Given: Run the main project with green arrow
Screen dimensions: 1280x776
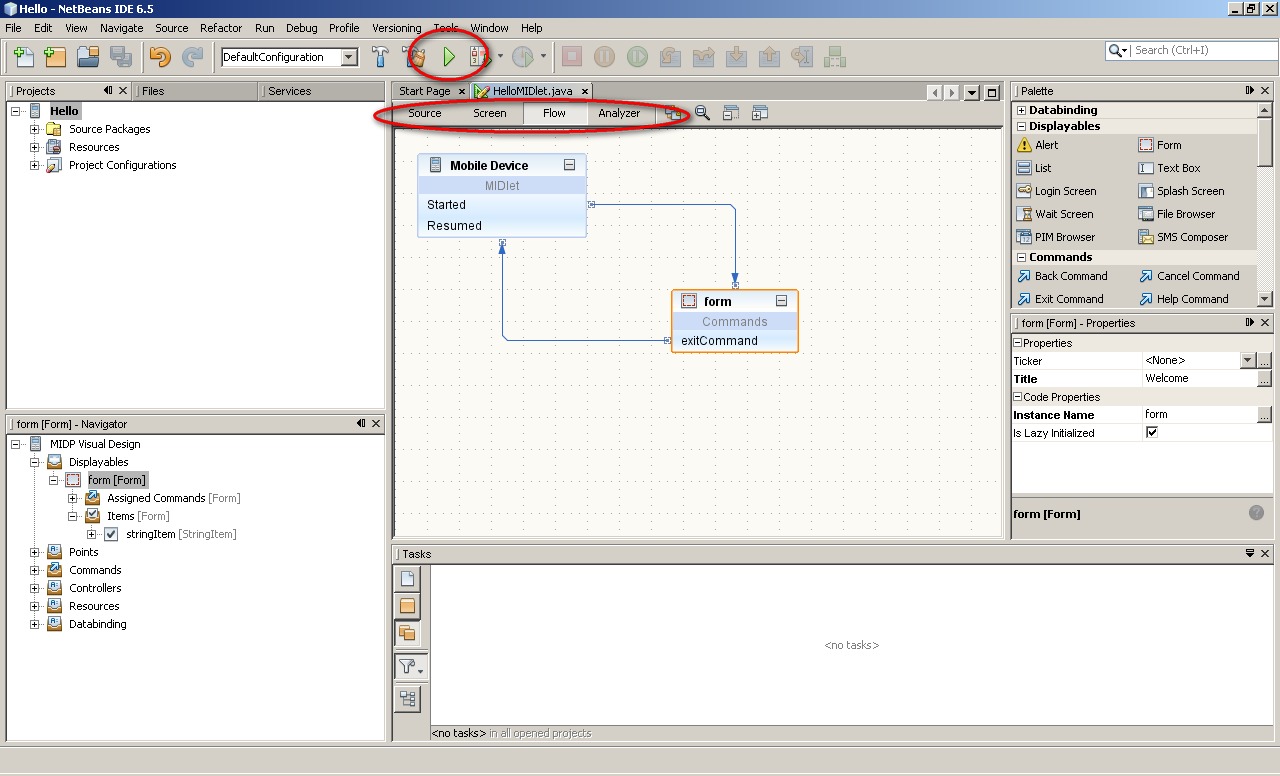Looking at the screenshot, I should (x=449, y=57).
